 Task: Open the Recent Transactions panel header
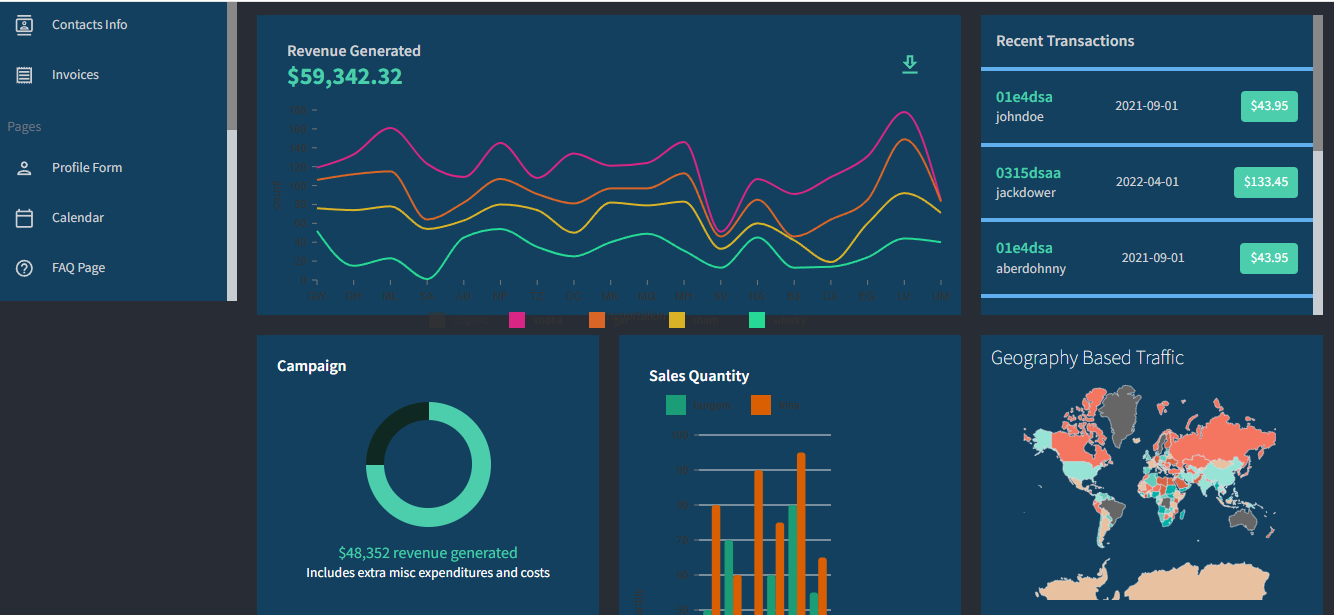click(x=1065, y=41)
